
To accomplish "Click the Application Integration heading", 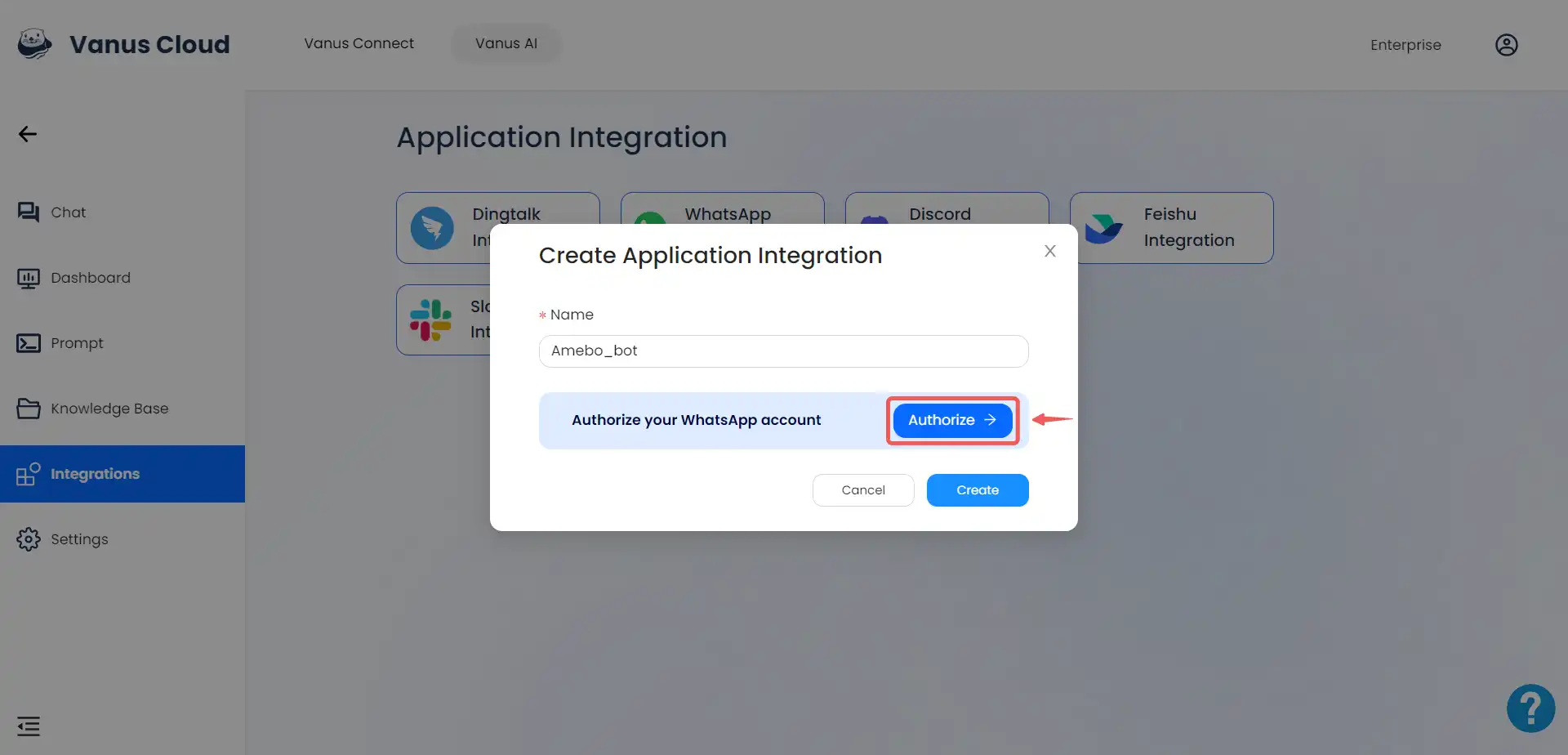I will [x=562, y=137].
